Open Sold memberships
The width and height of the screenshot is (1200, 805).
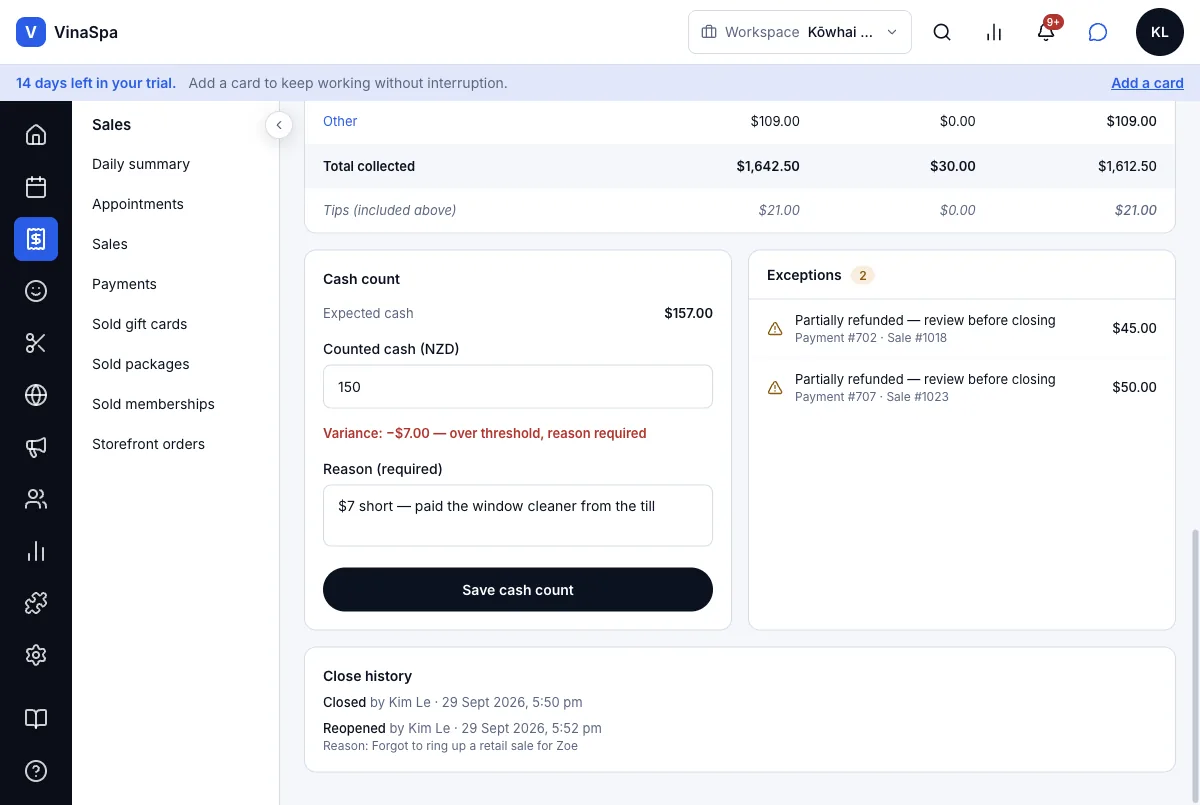(x=153, y=404)
